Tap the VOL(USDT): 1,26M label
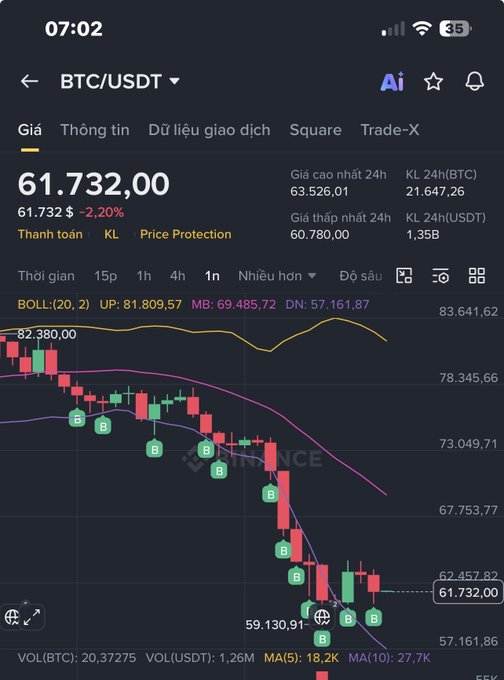 [x=200, y=658]
